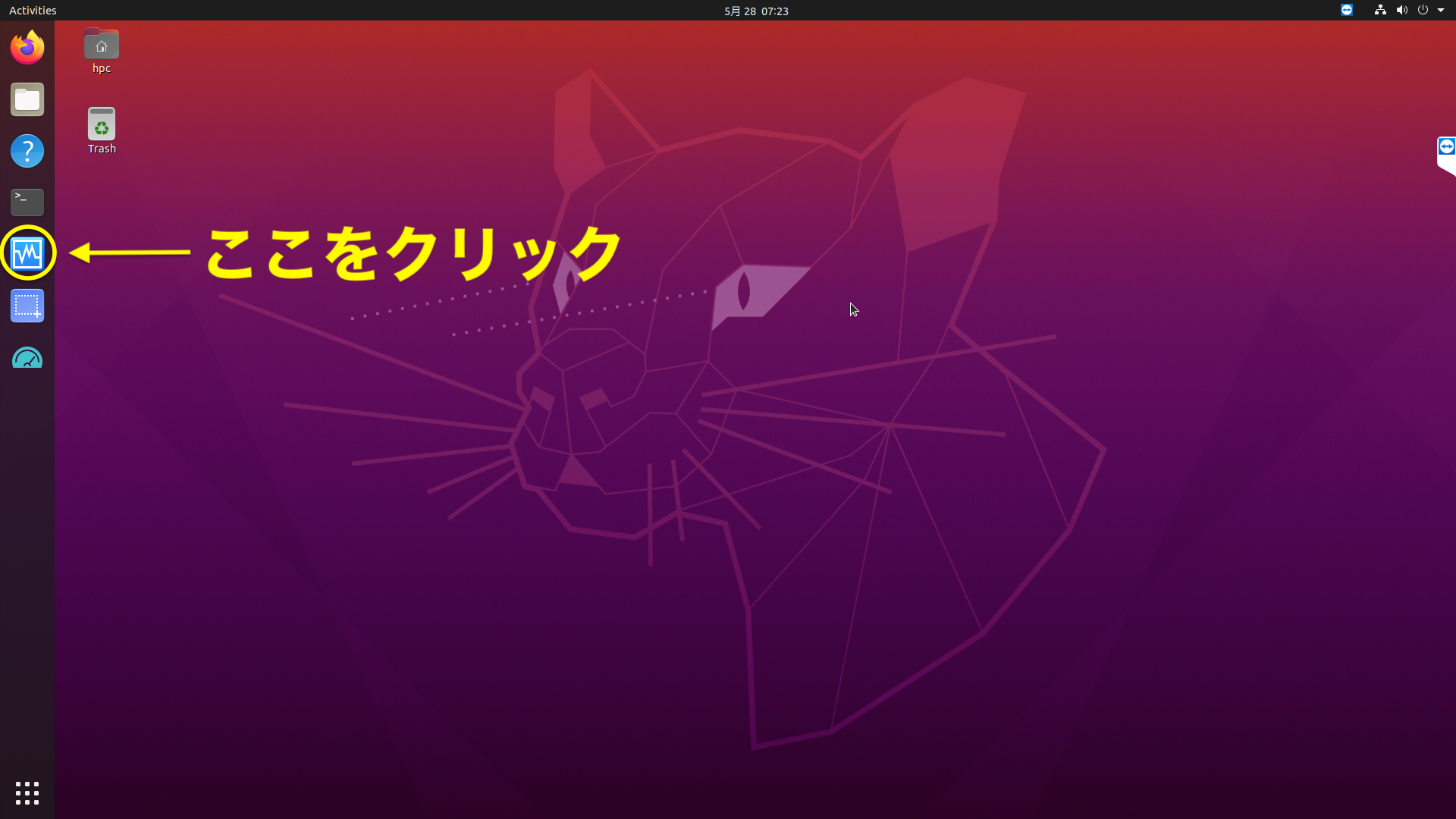Click the power icon in top bar
This screenshot has height=819, width=1456.
[1423, 11]
